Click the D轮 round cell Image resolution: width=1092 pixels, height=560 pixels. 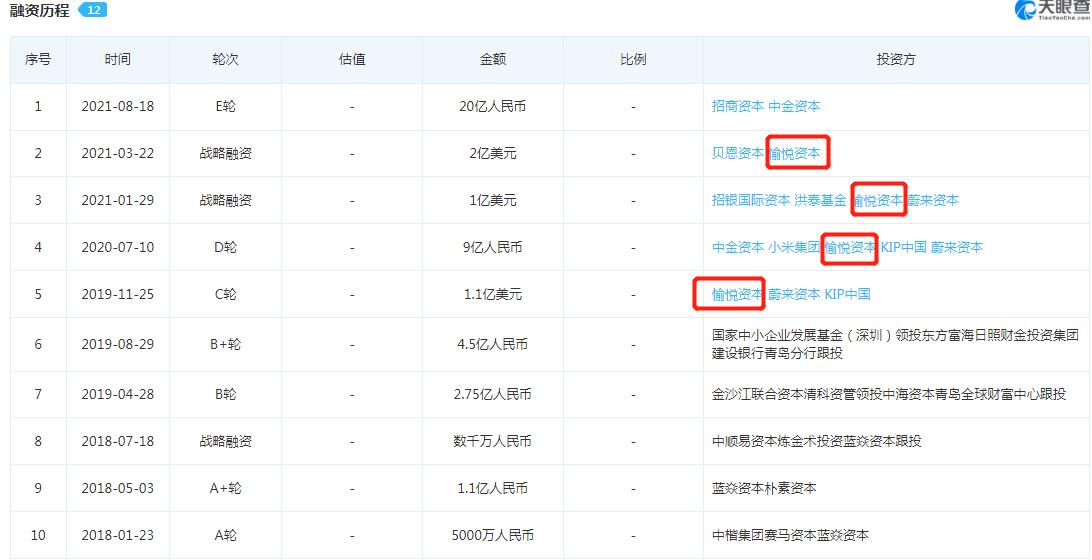(x=226, y=247)
